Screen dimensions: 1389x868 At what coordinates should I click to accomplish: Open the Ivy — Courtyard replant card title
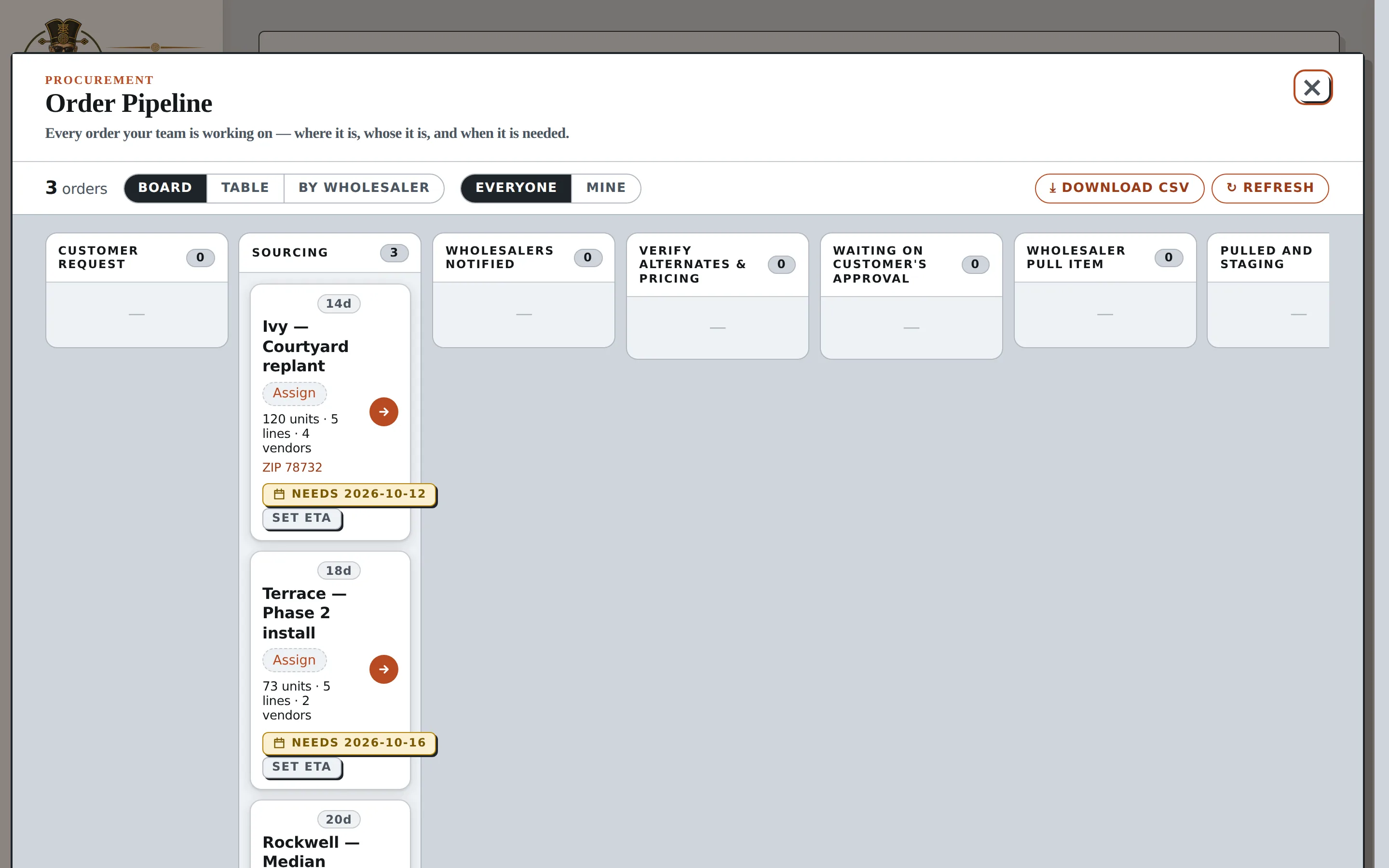305,346
